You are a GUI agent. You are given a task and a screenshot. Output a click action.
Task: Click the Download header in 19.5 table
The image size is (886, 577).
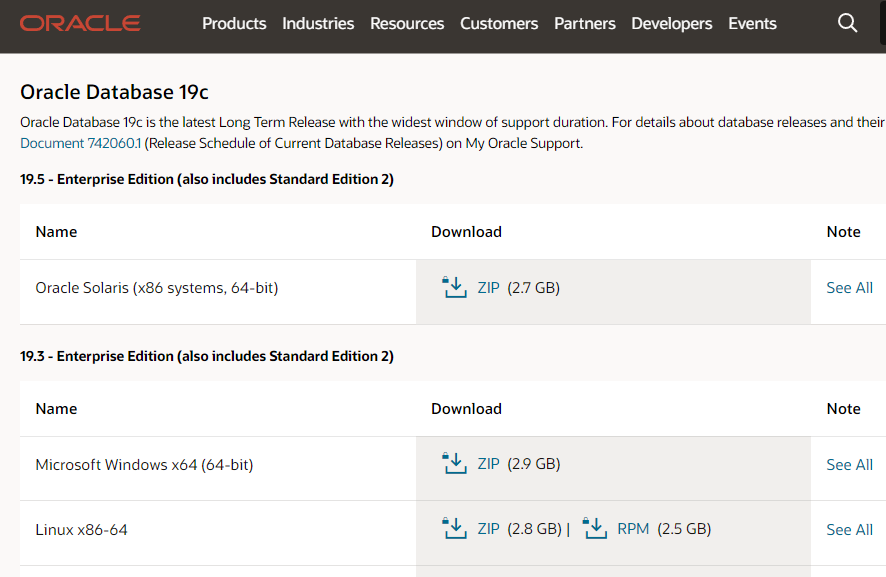coord(466,232)
